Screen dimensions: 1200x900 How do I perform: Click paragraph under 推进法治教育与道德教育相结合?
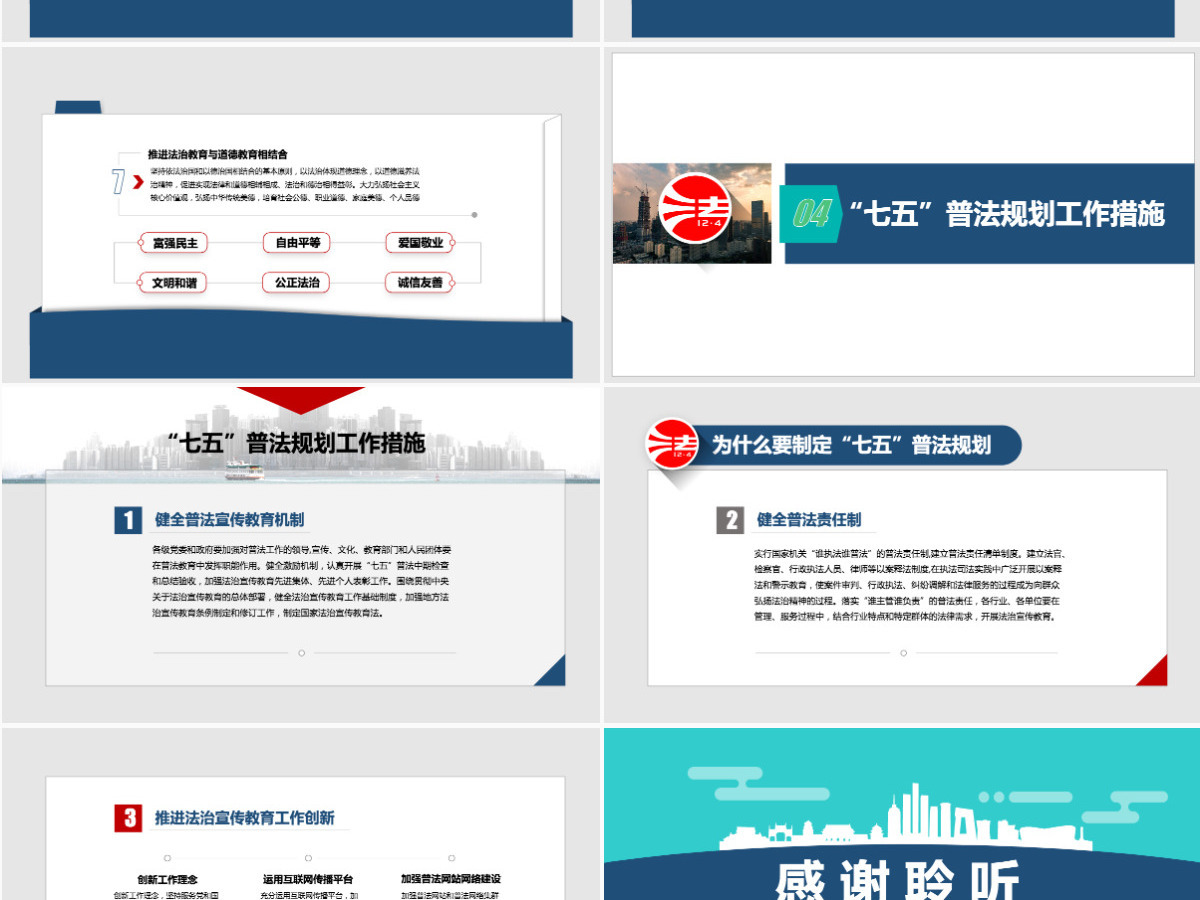coord(285,184)
